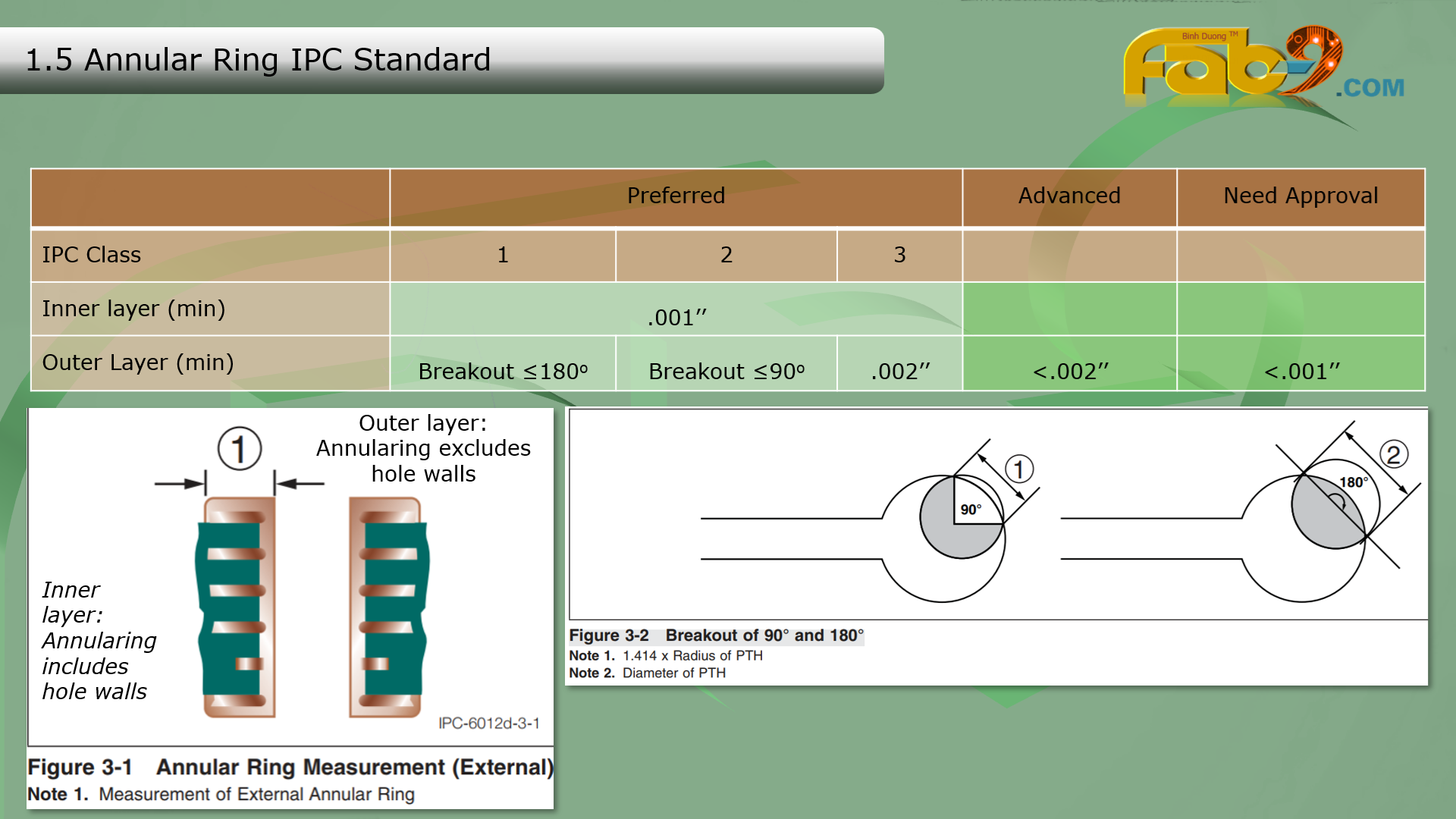
Task: Click the '<.001"' Need Approval cell
Action: click(1301, 372)
